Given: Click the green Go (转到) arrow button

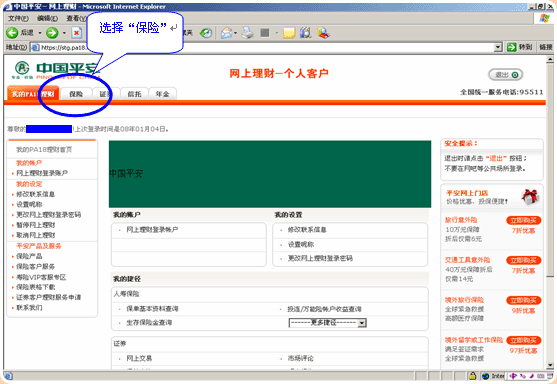Looking at the screenshot, I should [511, 47].
